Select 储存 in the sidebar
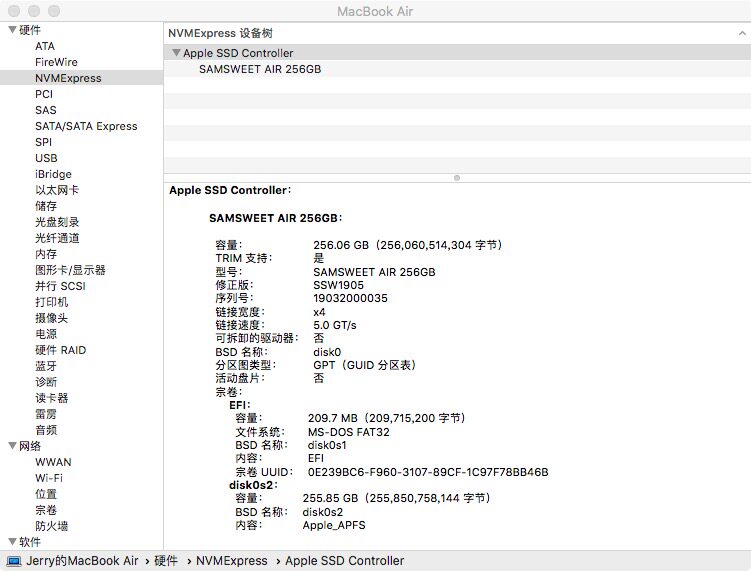The image size is (751, 571). [46, 206]
